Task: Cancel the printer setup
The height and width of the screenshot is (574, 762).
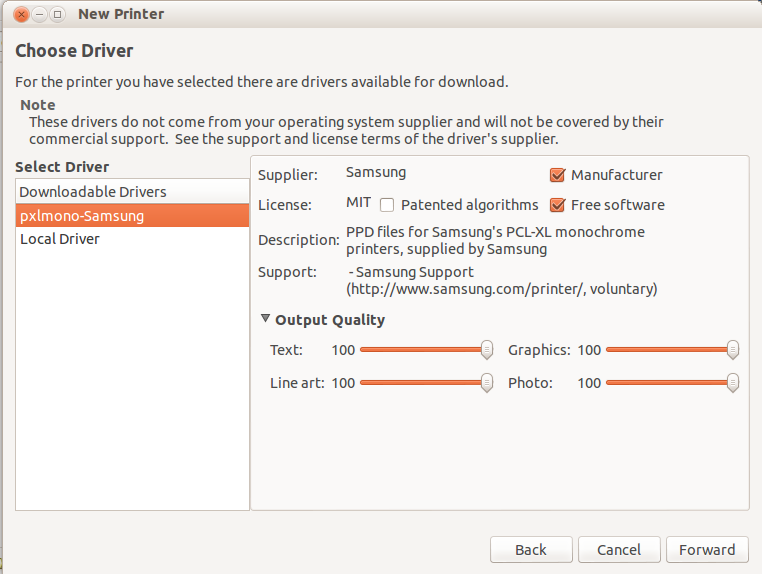Action: [619, 549]
